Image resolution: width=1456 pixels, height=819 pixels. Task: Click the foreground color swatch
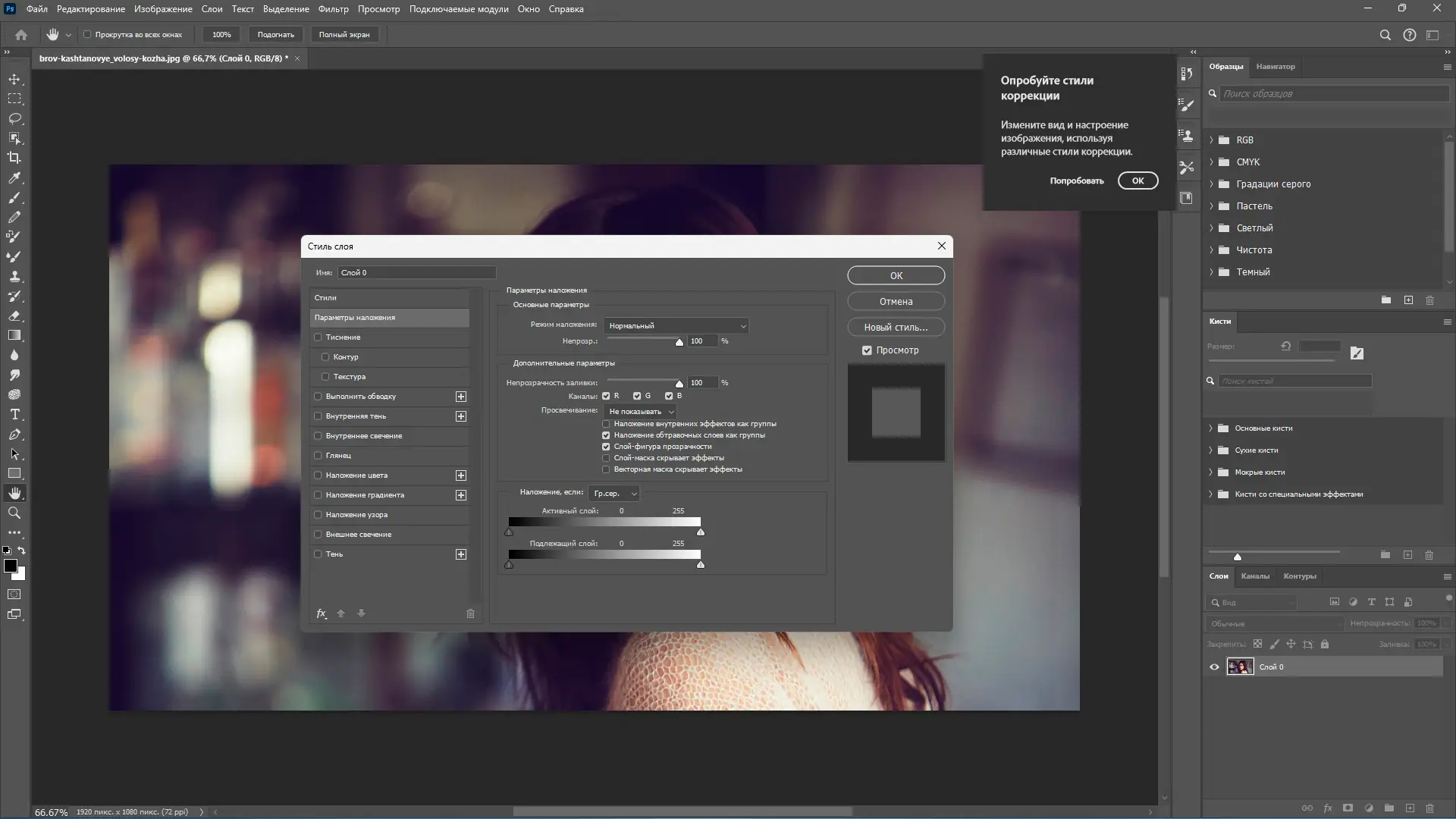pyautogui.click(x=11, y=566)
